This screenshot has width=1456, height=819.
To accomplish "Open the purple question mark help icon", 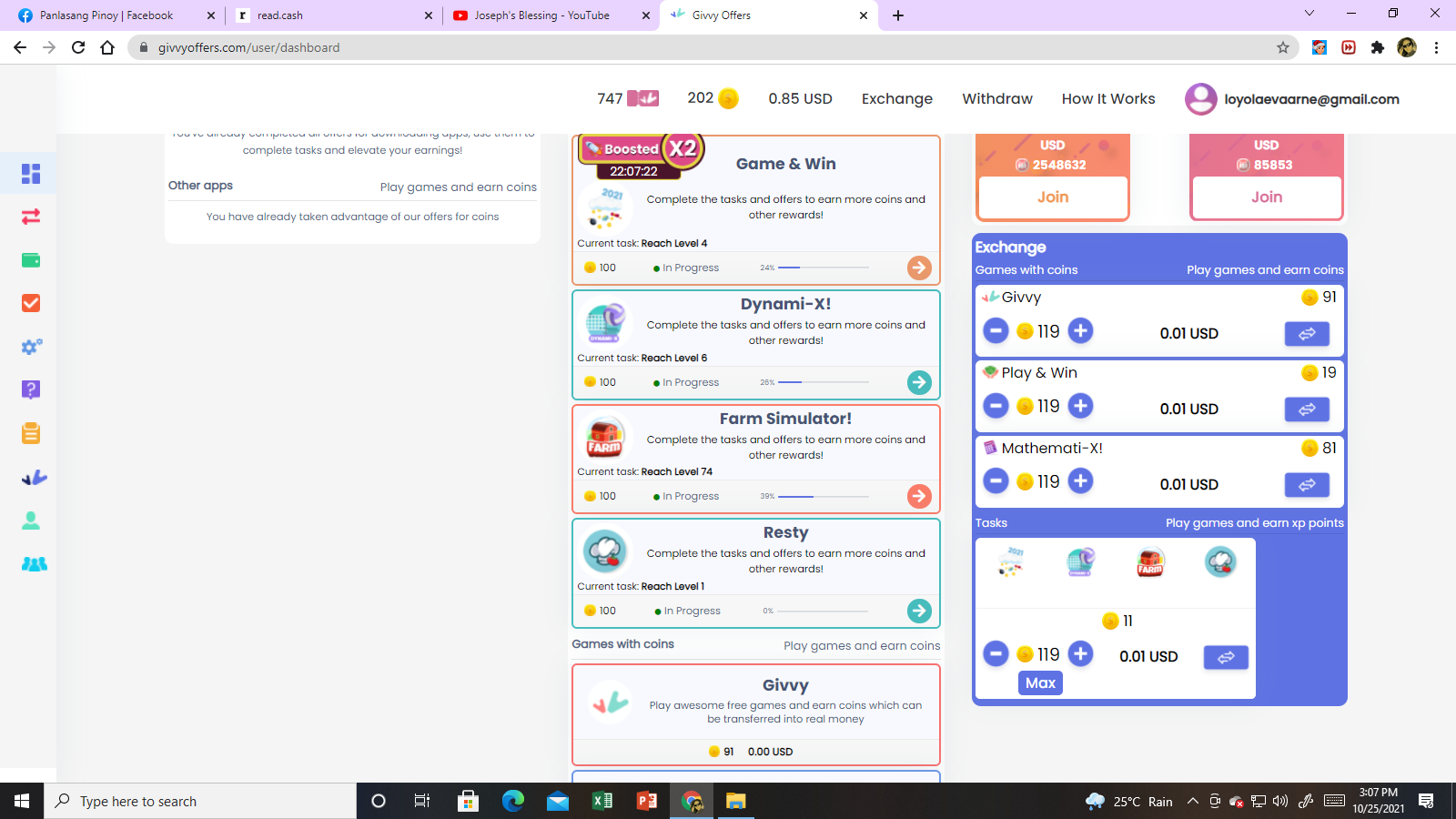I will point(31,389).
